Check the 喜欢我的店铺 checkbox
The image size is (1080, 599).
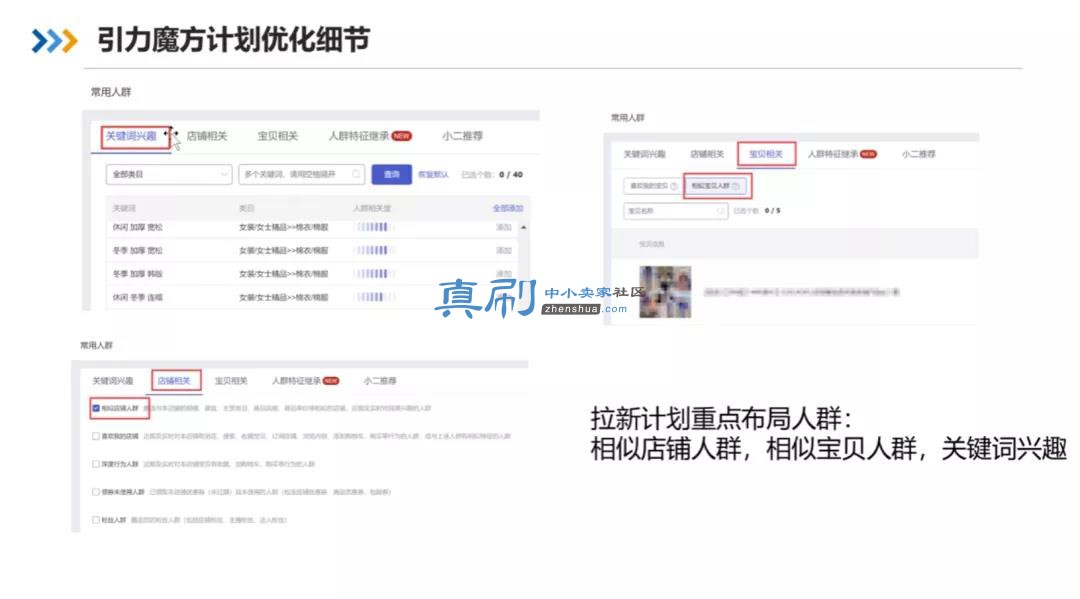click(96, 436)
